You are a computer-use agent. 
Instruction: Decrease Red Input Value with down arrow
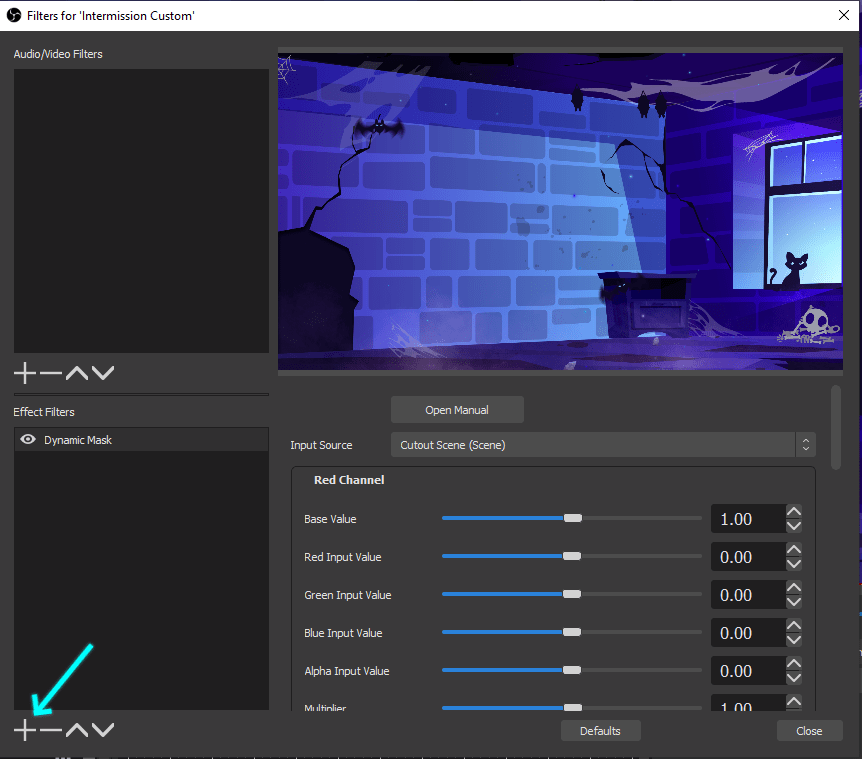click(x=794, y=564)
